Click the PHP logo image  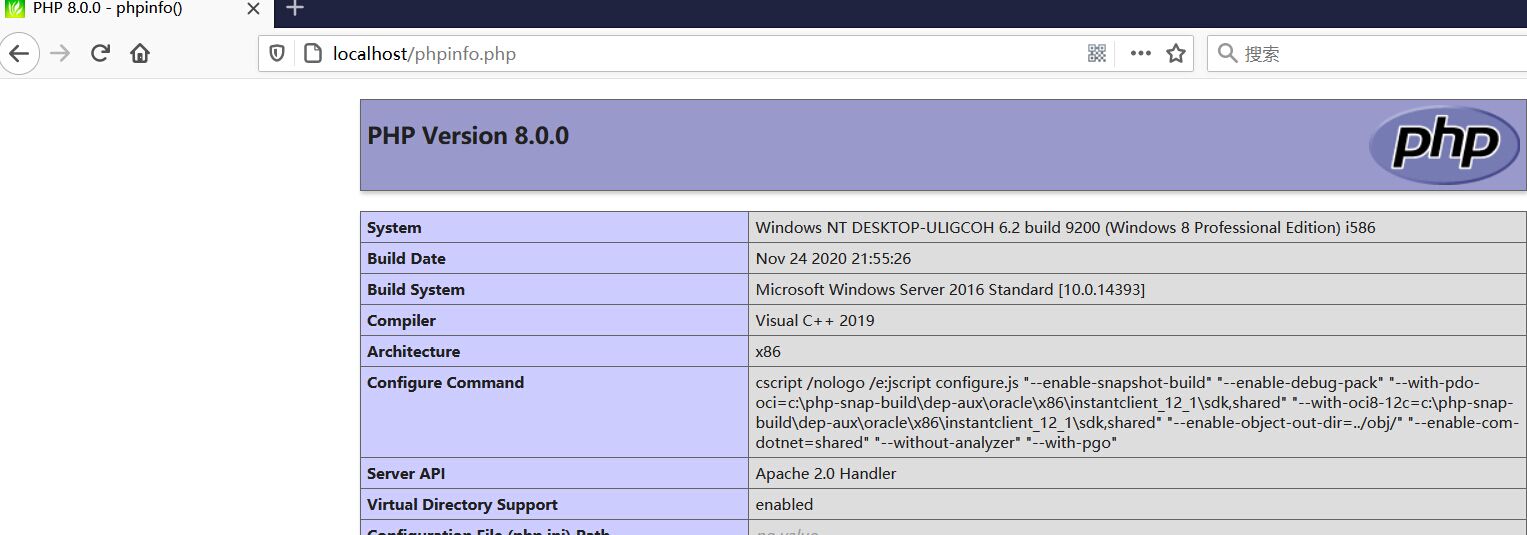1446,145
